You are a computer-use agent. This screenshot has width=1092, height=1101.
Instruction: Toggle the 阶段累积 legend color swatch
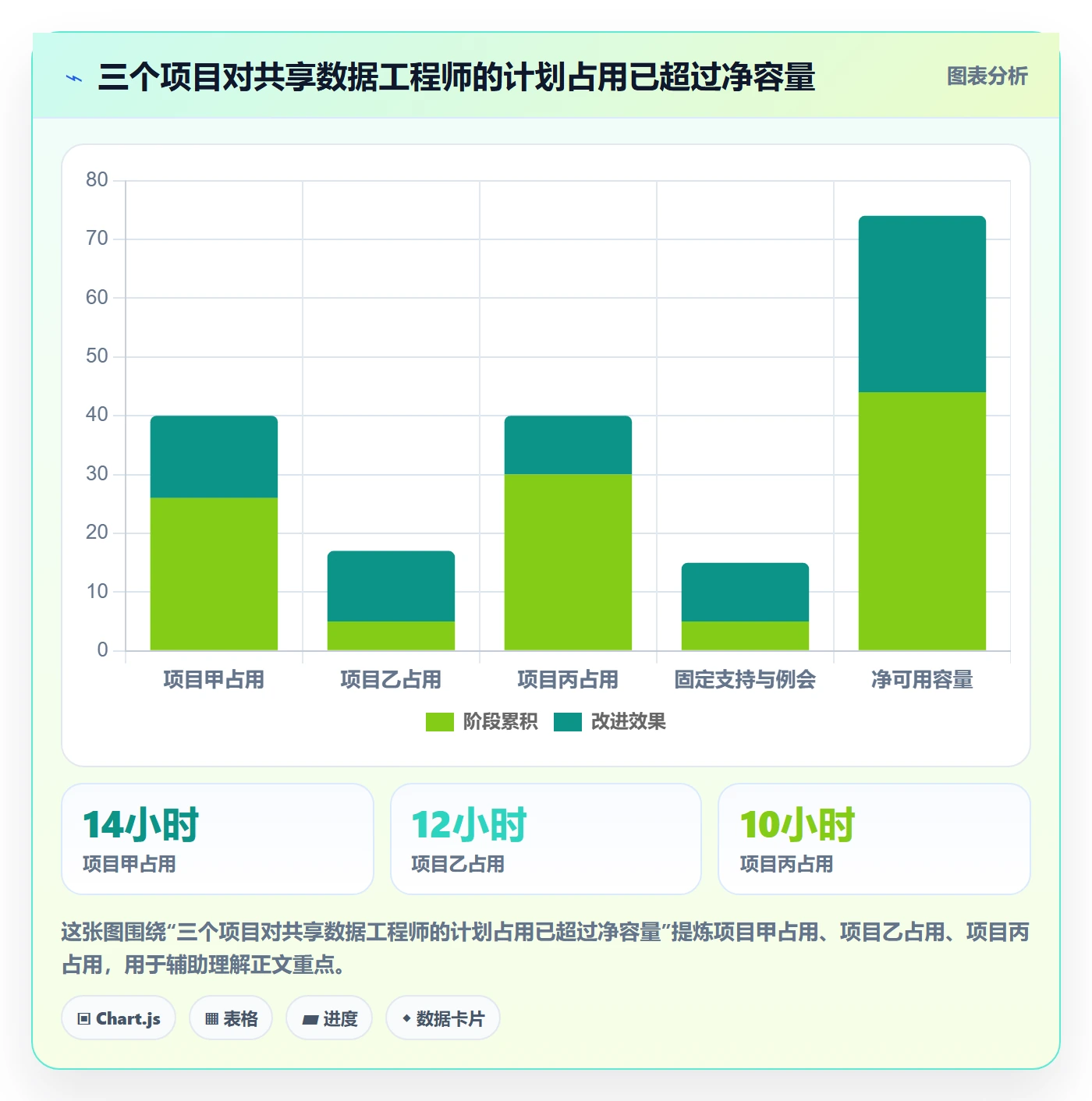coord(439,722)
